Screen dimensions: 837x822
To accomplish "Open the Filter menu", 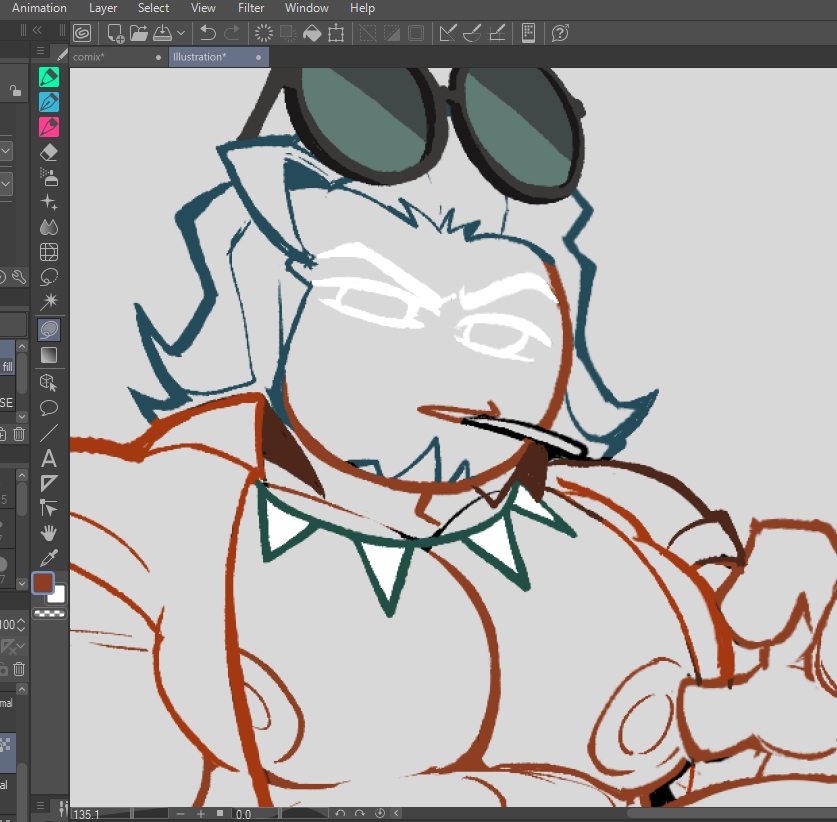I will [251, 8].
